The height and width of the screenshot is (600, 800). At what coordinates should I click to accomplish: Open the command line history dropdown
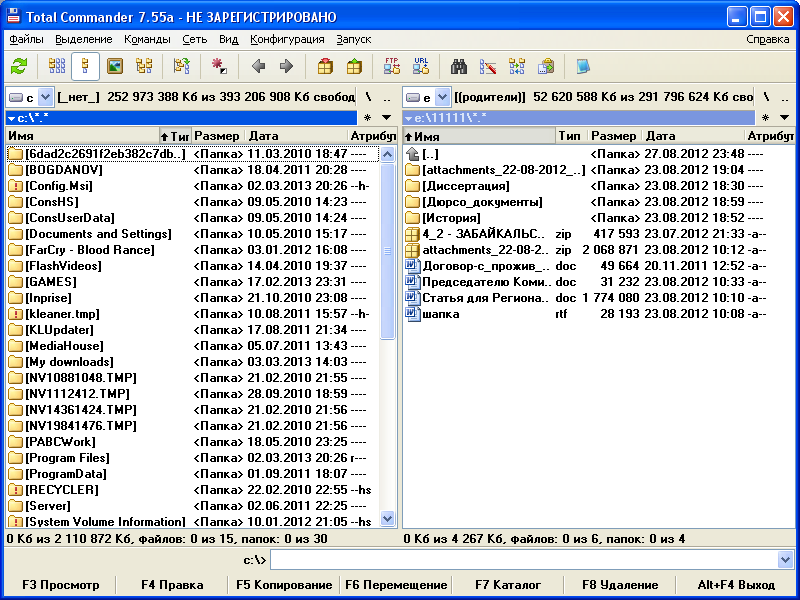click(785, 560)
